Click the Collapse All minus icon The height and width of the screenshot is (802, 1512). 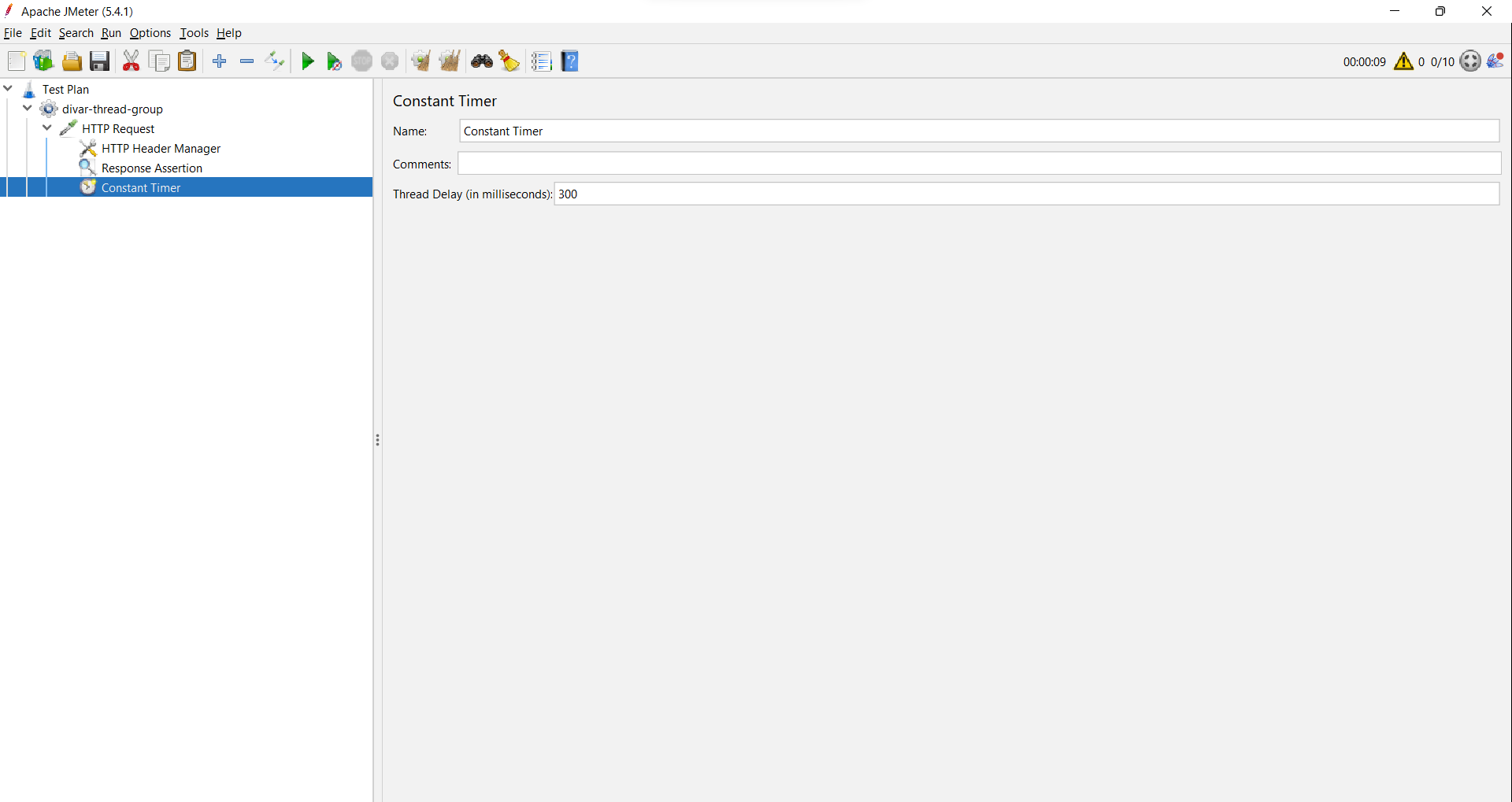click(x=247, y=61)
